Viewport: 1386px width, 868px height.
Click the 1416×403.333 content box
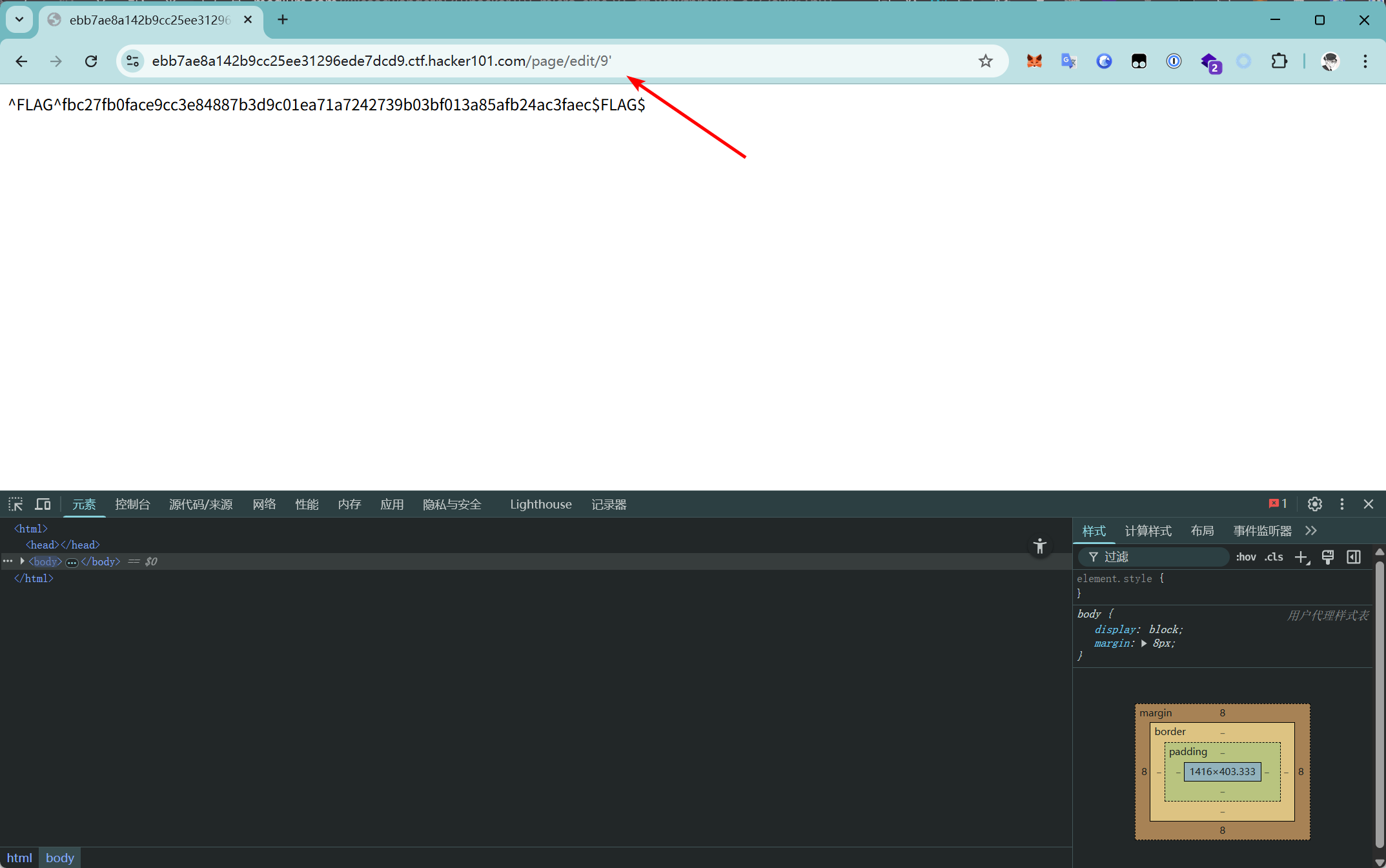(1222, 772)
